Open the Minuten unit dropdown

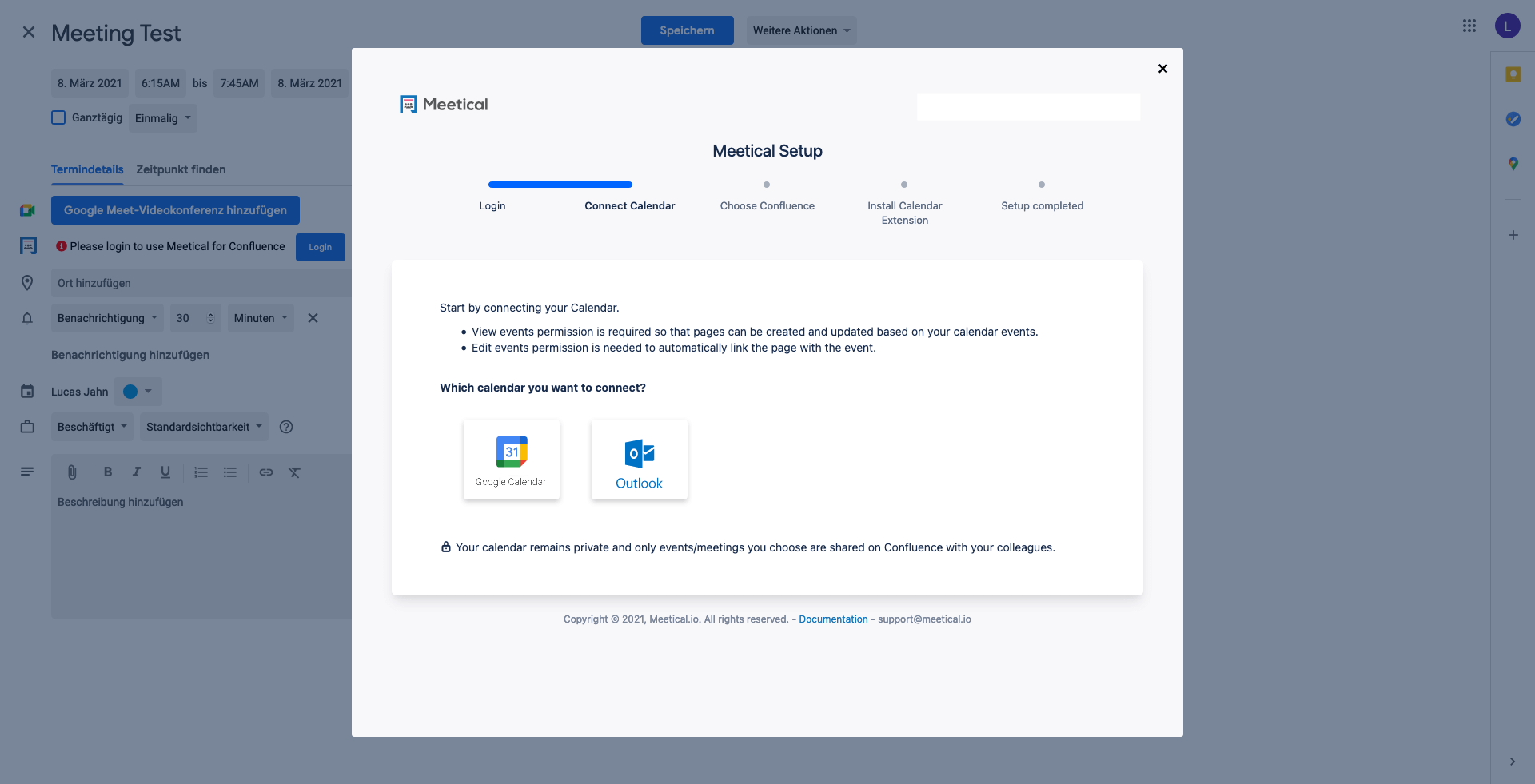pyautogui.click(x=261, y=318)
